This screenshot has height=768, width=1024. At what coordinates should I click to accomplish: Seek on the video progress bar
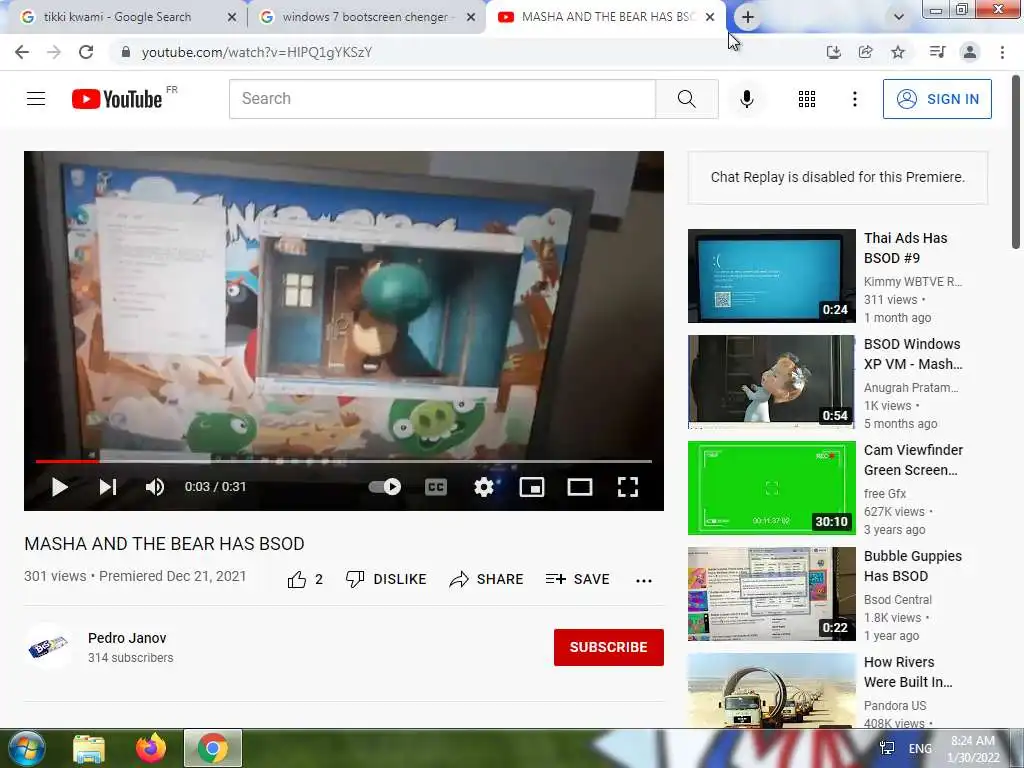(x=344, y=461)
